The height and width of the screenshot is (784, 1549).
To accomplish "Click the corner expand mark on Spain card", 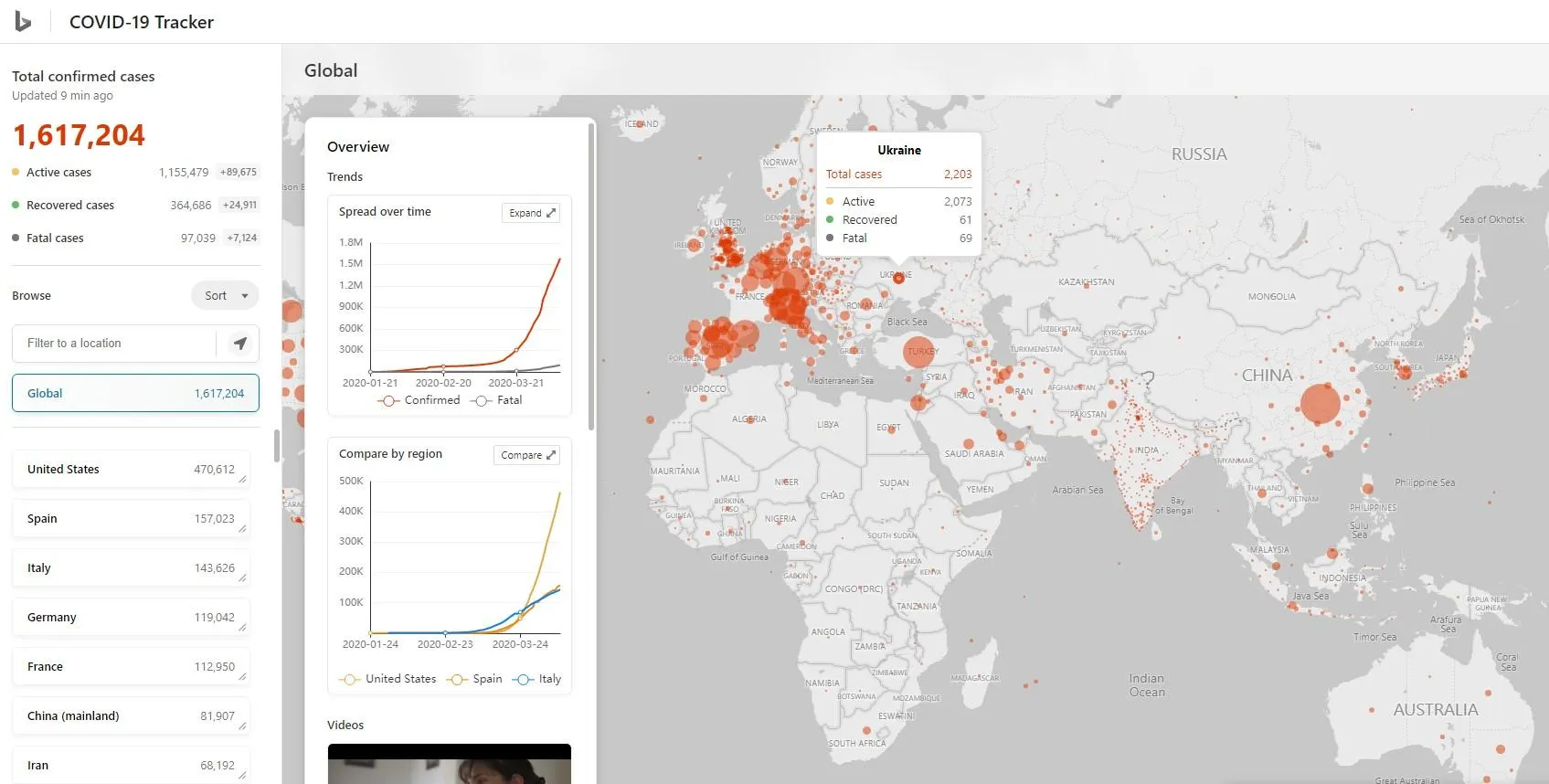I will coord(242,529).
